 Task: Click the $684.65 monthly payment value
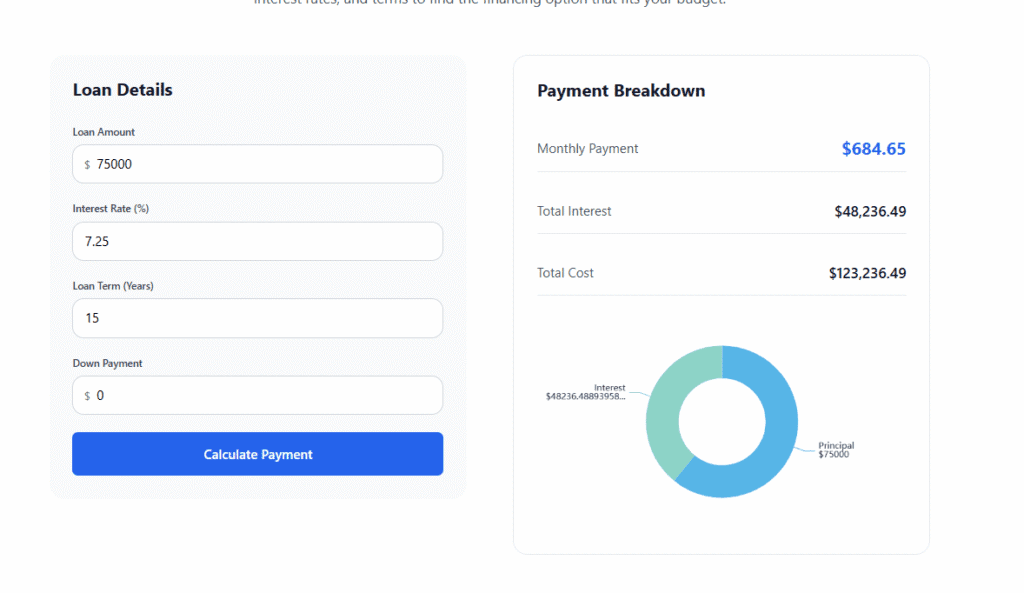(873, 149)
